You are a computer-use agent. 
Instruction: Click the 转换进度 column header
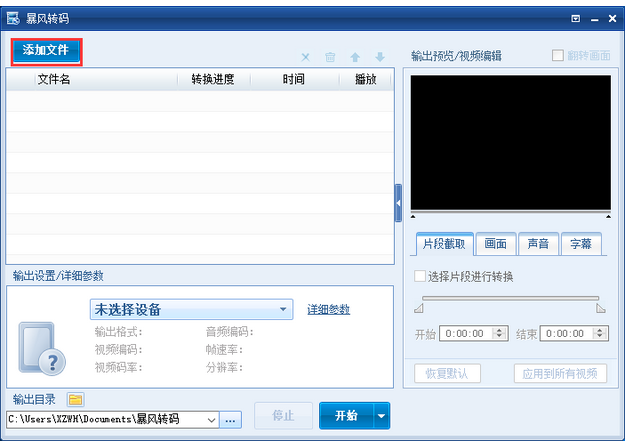point(213,79)
